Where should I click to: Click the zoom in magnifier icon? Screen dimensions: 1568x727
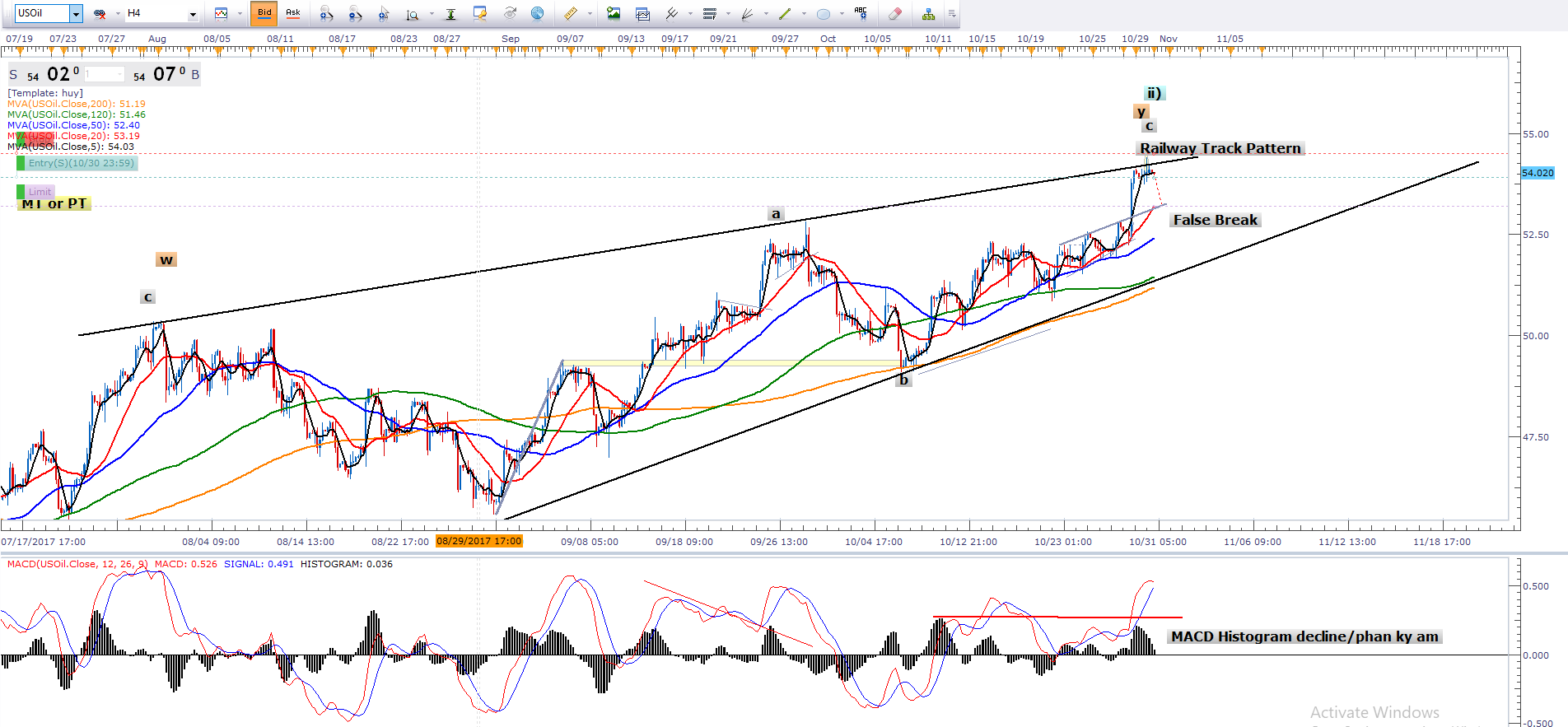[x=327, y=13]
